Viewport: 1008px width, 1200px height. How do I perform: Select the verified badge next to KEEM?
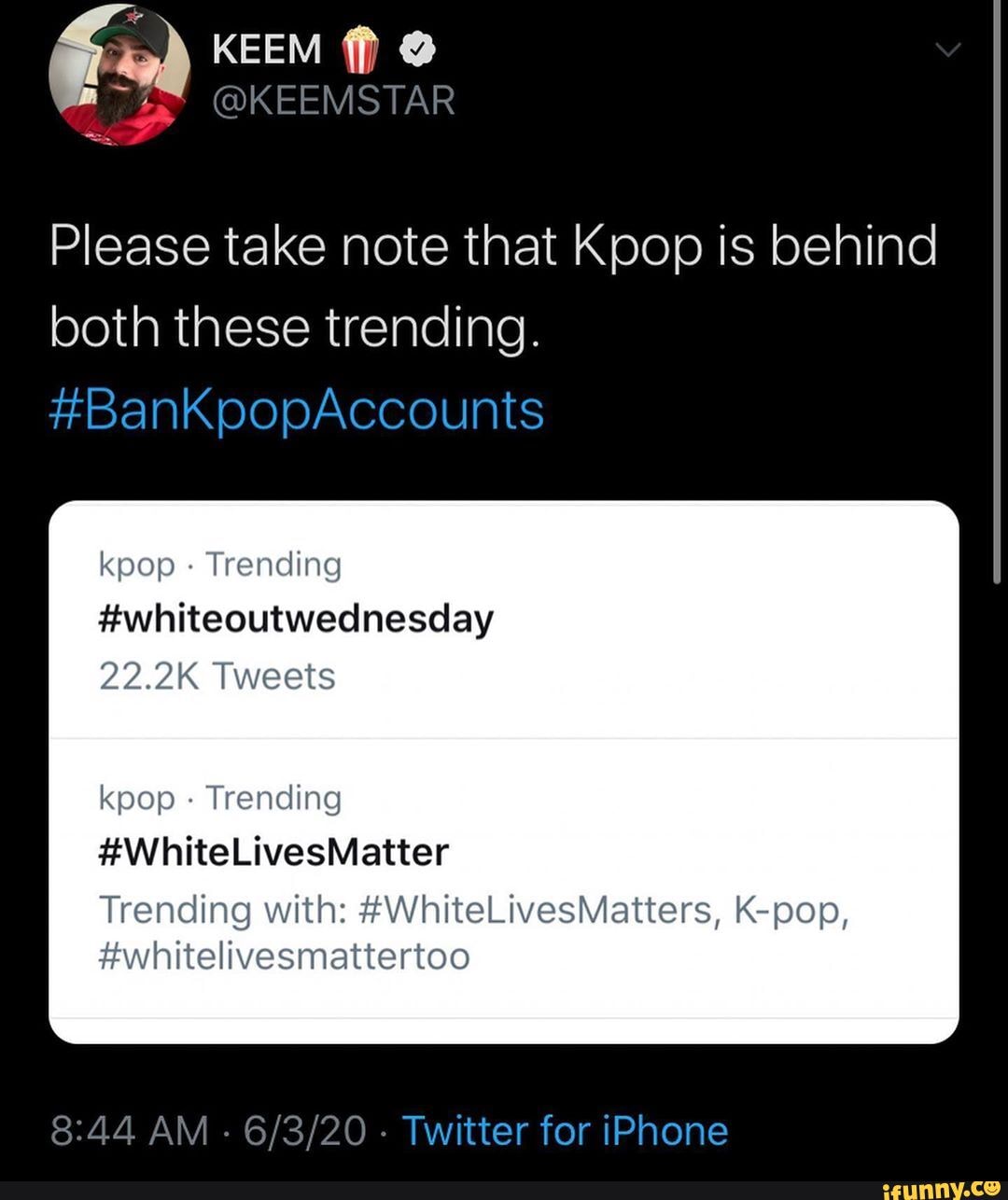417,47
